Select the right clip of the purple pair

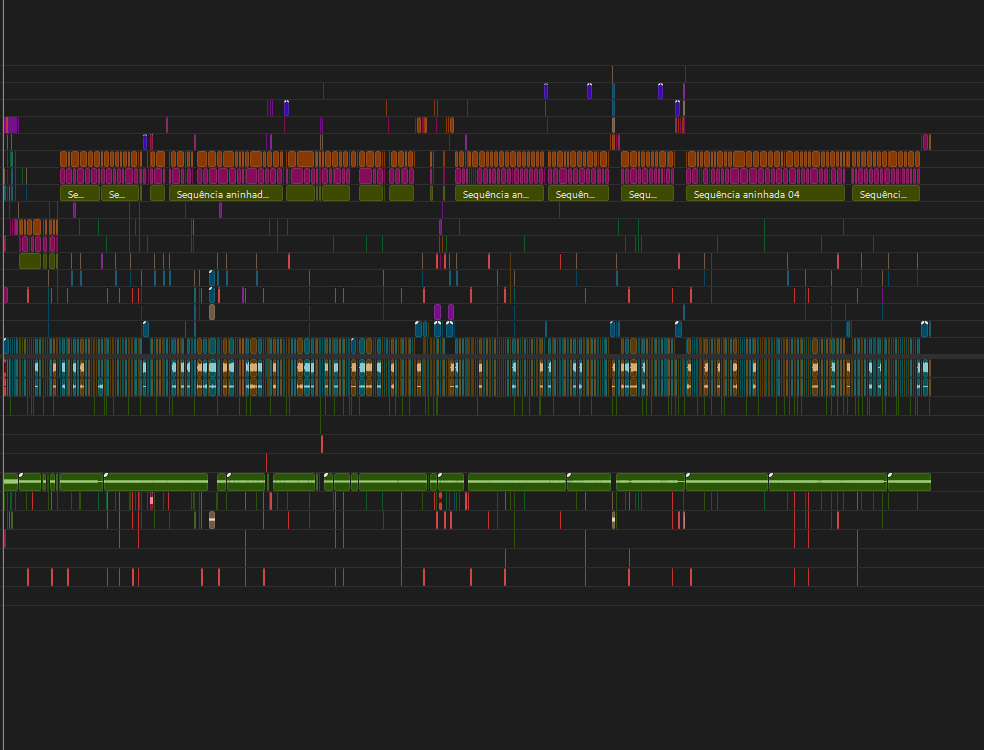pos(451,312)
